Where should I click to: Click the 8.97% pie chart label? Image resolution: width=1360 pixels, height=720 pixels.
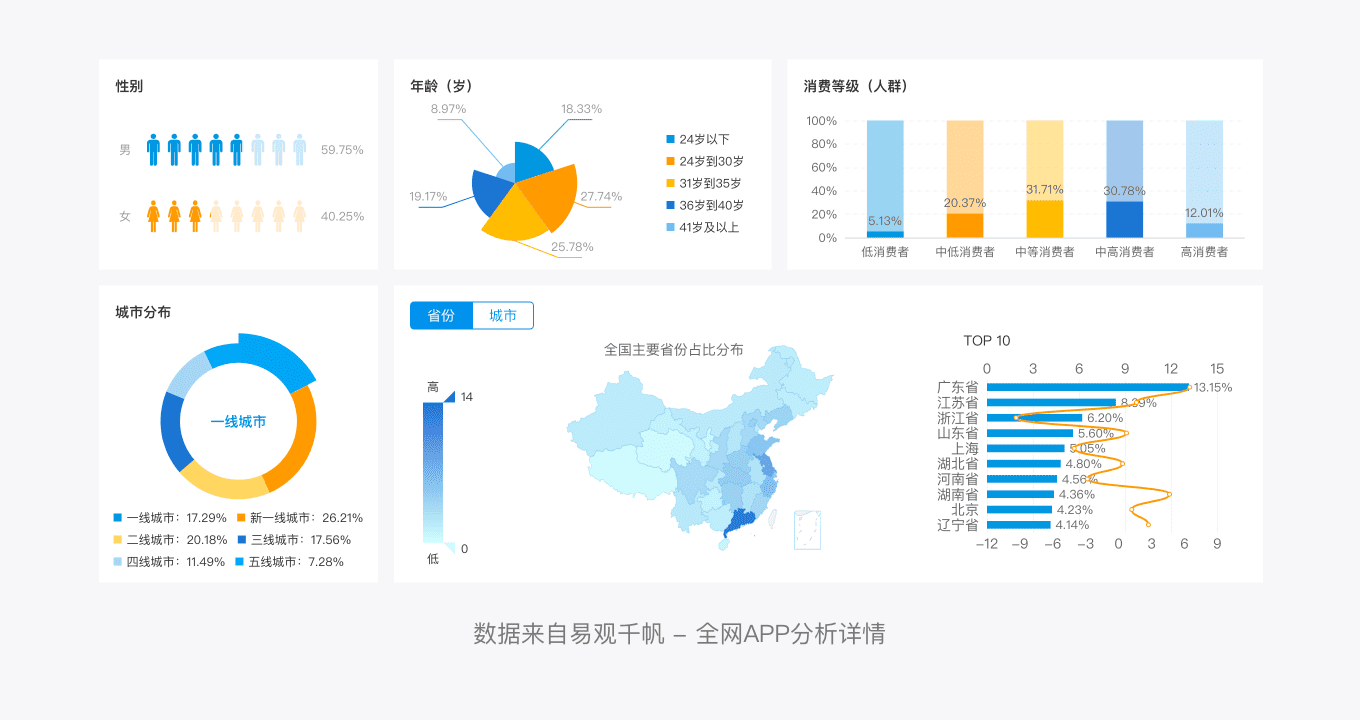(x=448, y=109)
